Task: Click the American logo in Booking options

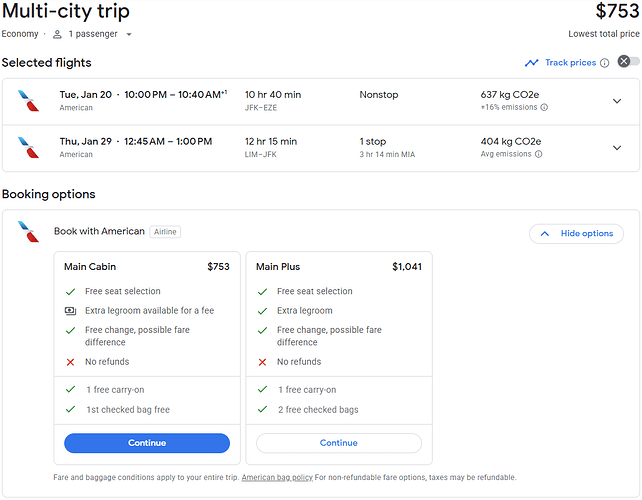Action: [29, 232]
